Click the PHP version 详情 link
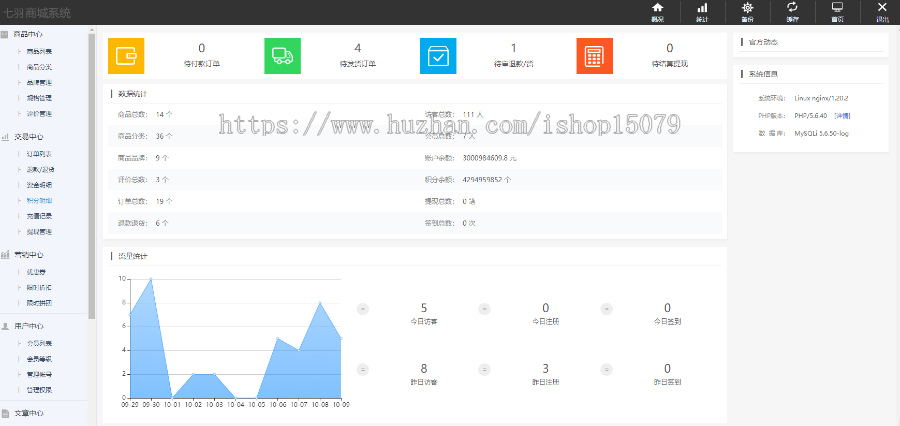This screenshot has height=426, width=900. pos(842,116)
